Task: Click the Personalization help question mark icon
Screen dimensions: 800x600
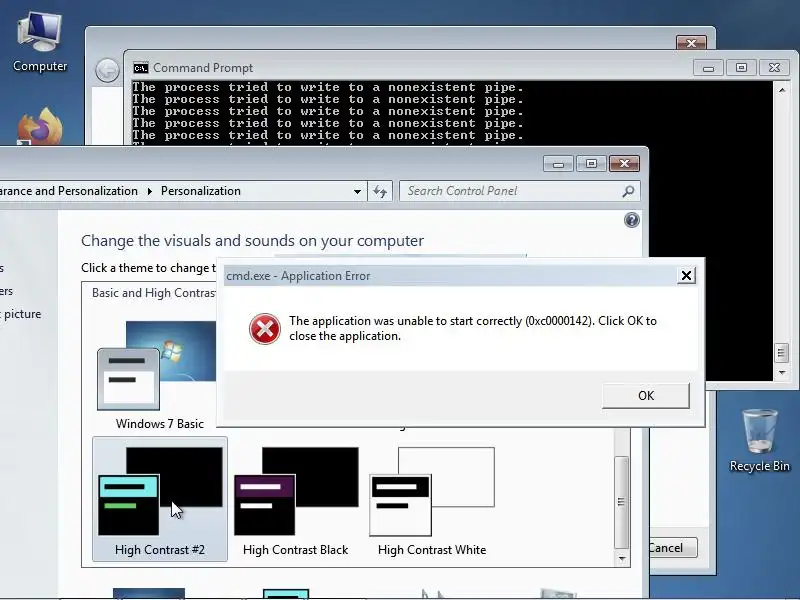Action: (x=632, y=220)
